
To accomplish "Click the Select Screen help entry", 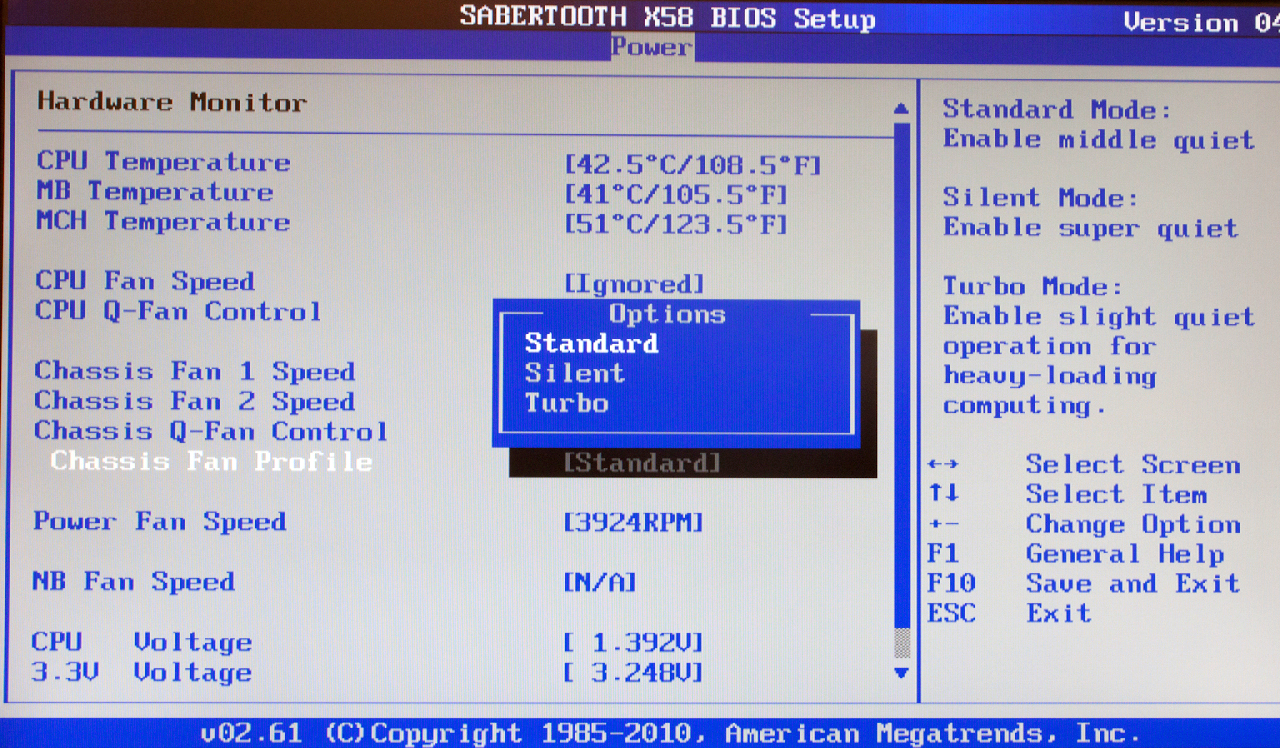I will click(1133, 464).
